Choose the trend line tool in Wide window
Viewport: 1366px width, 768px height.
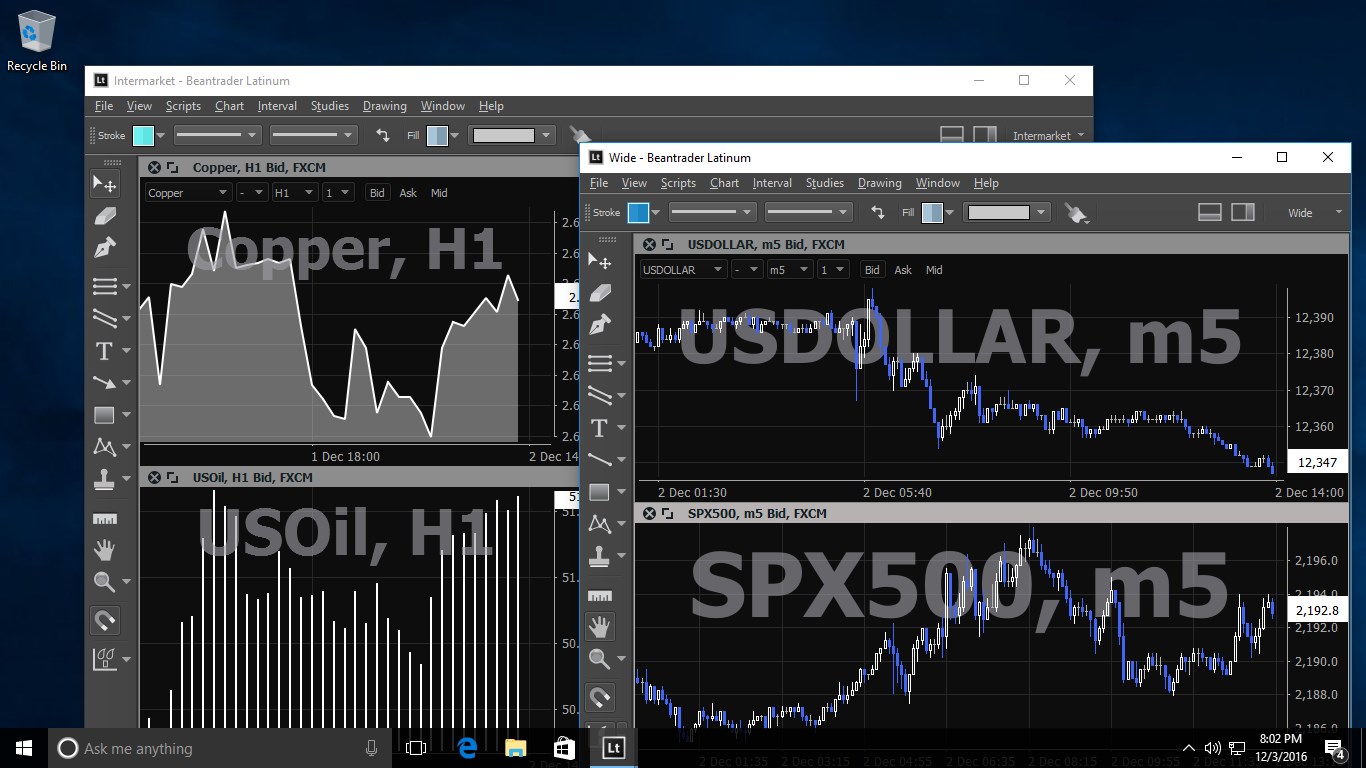click(599, 459)
